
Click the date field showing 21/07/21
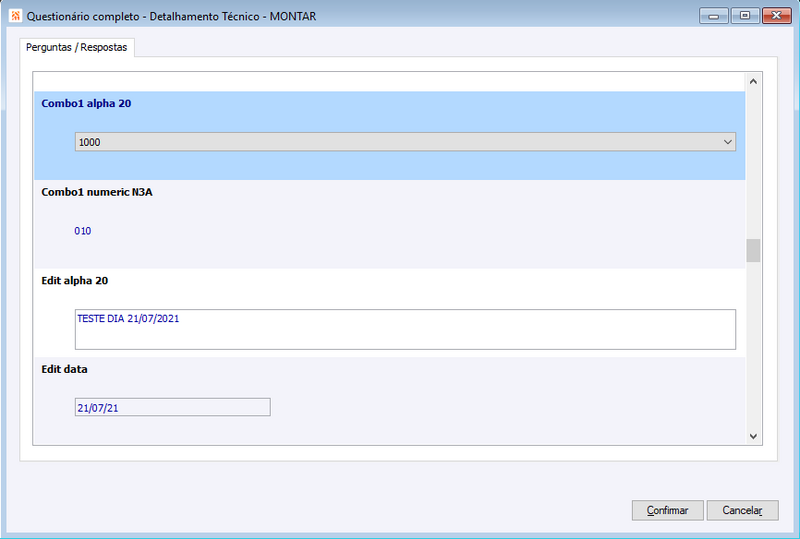[x=172, y=407]
